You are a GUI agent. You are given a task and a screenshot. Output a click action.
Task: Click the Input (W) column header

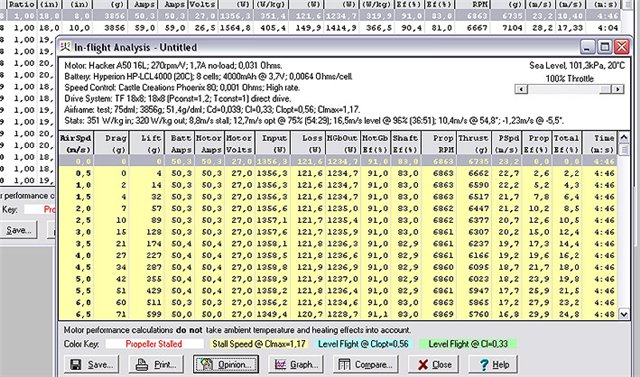(x=273, y=144)
